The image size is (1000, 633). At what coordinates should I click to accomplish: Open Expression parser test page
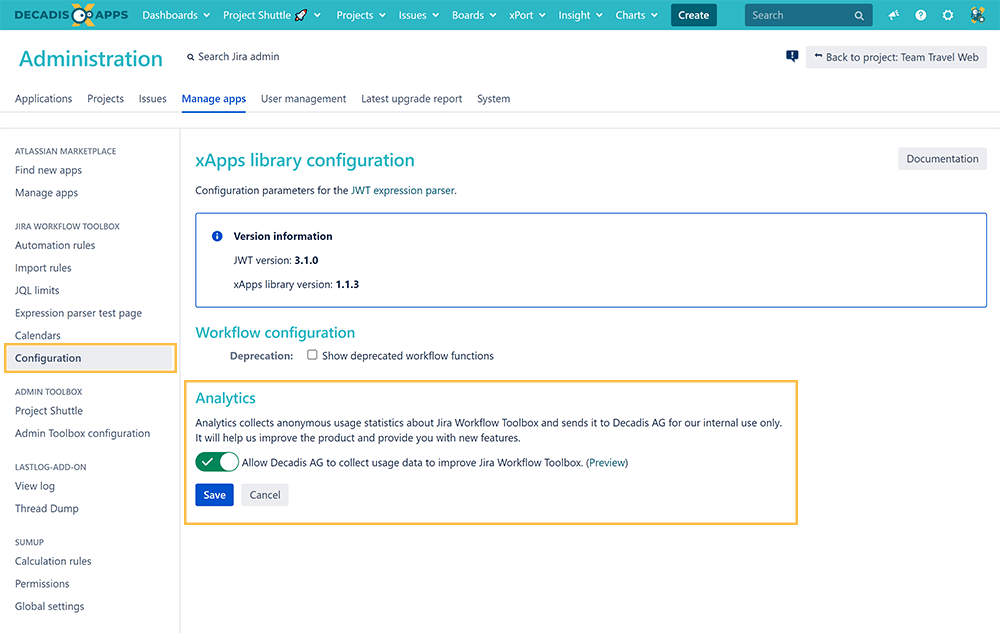click(x=78, y=313)
